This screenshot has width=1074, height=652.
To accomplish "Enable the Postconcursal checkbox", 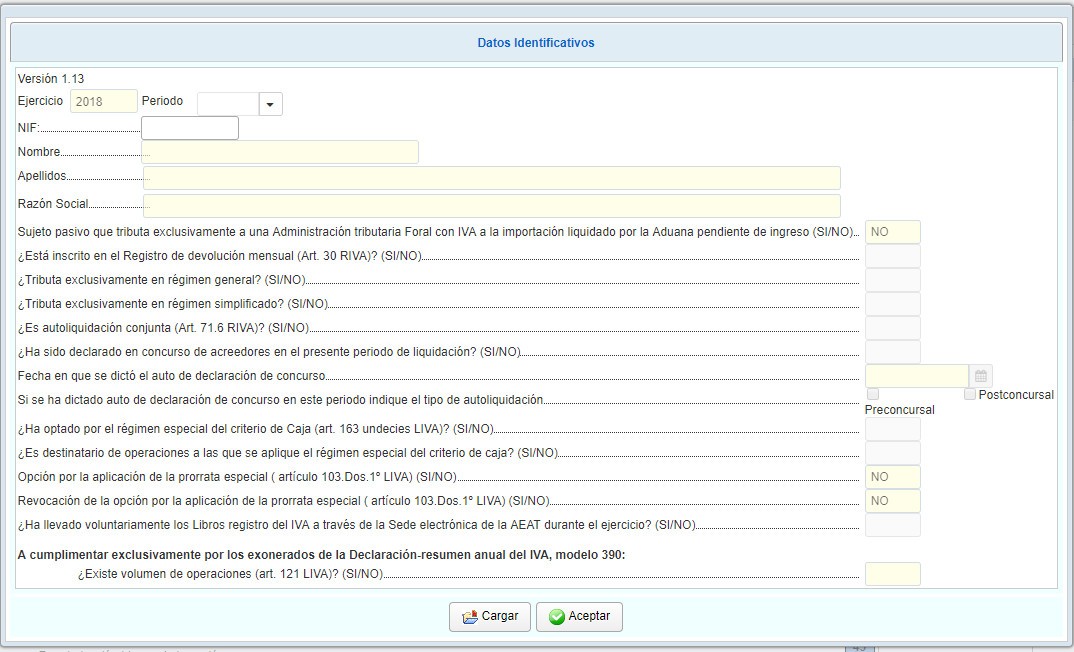I will pos(970,395).
